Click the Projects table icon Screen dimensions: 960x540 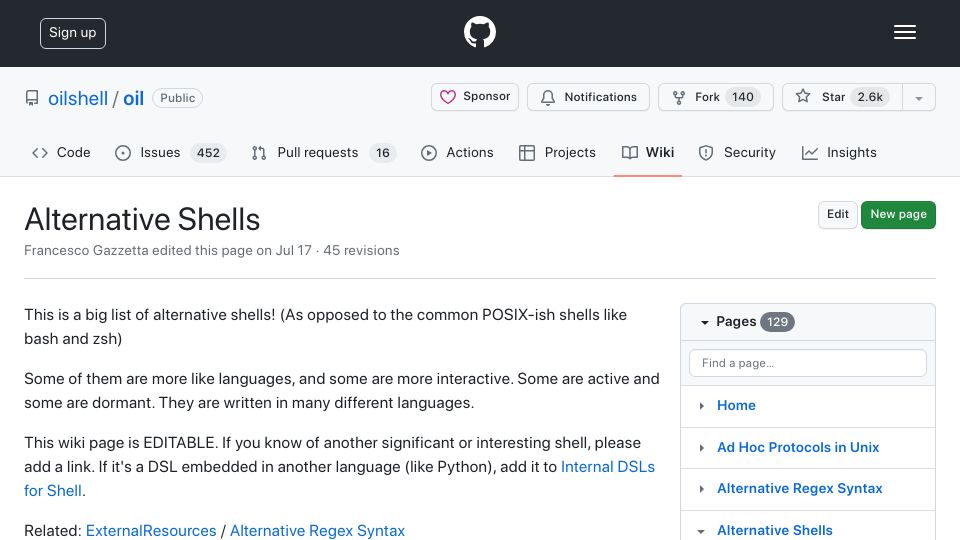[x=527, y=152]
